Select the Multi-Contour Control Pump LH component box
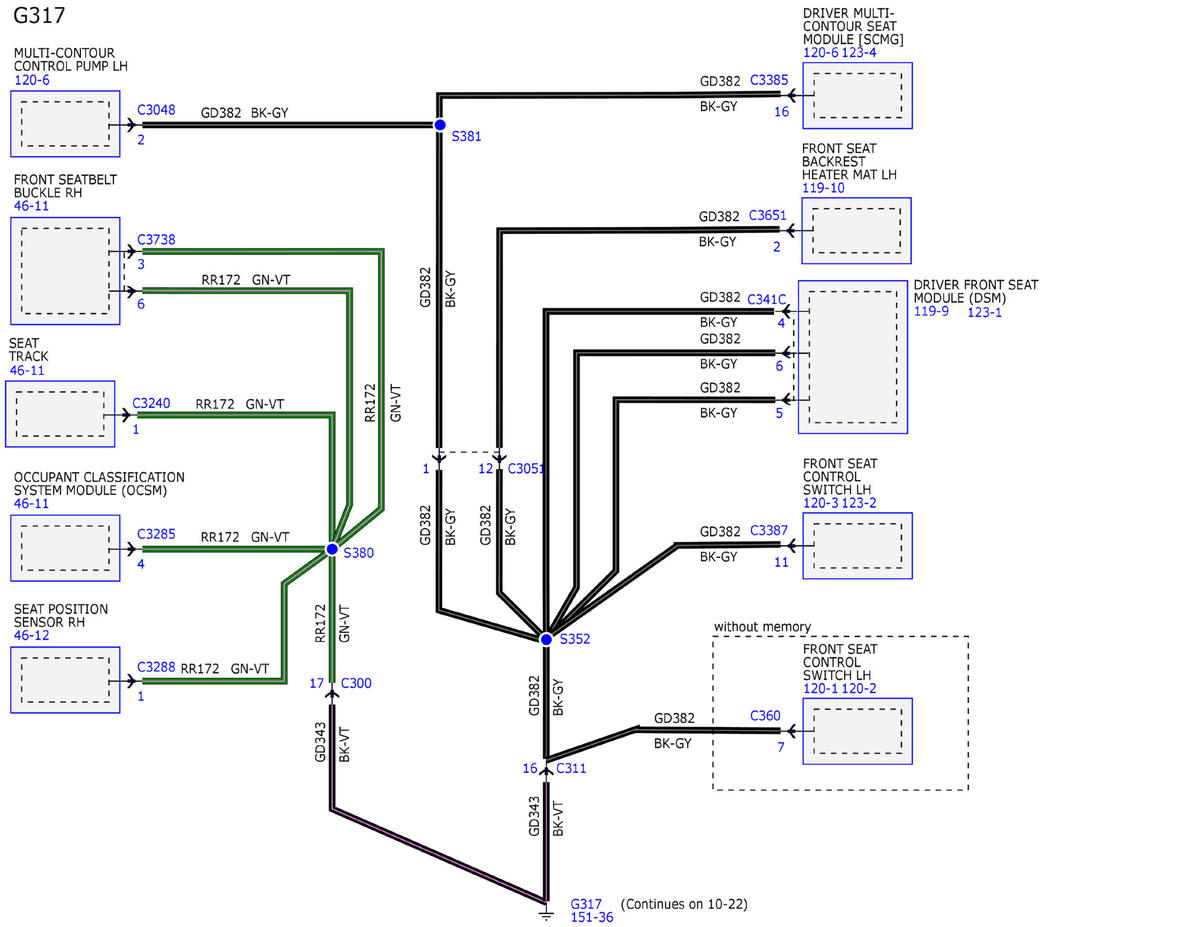1200x927 pixels. (65, 124)
